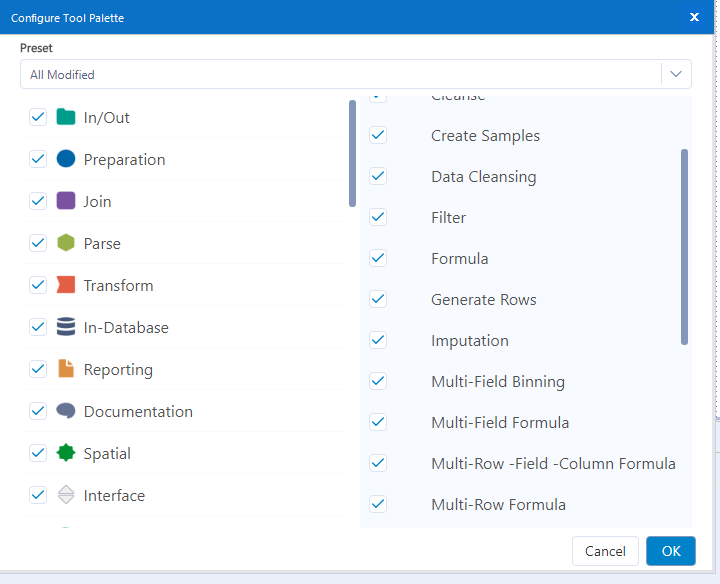Select the Imputation tool entry
Viewport: 720px width, 584px height.
[469, 340]
